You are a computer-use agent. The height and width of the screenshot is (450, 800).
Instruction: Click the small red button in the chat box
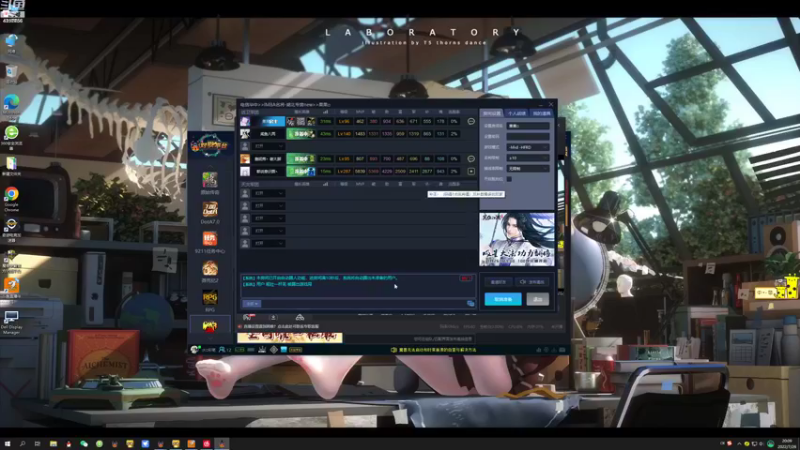[465, 279]
